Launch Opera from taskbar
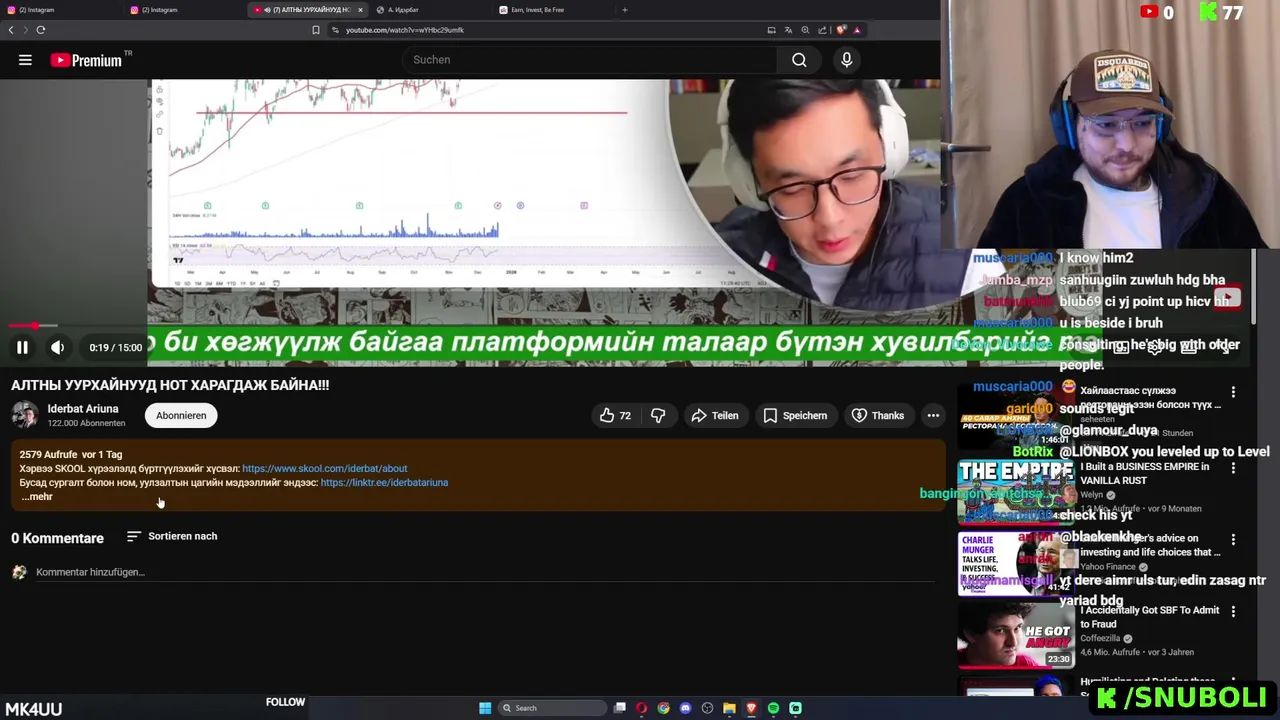Screen dimensions: 1280x720 (x=641, y=708)
